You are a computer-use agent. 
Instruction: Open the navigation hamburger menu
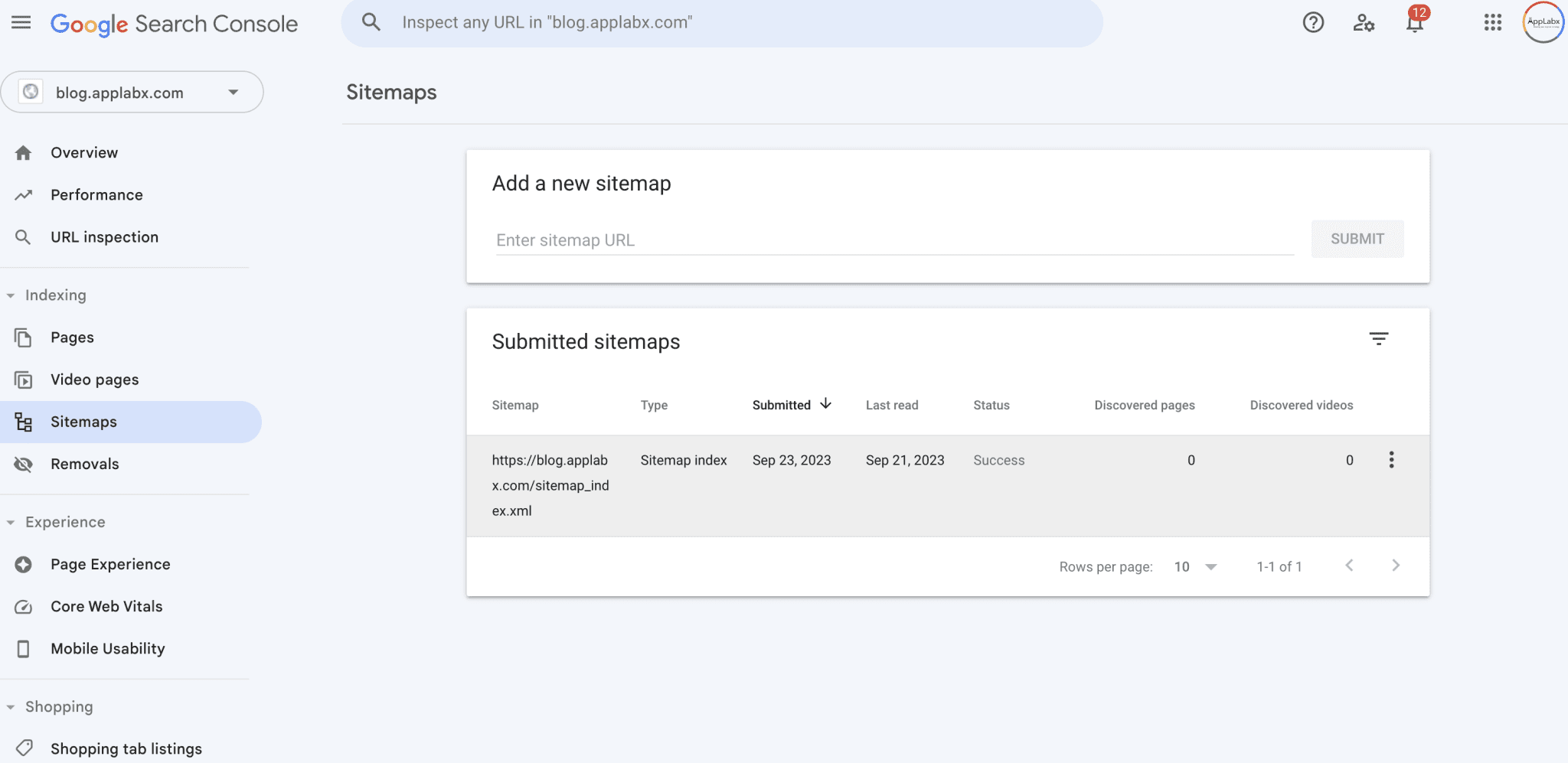[x=20, y=22]
